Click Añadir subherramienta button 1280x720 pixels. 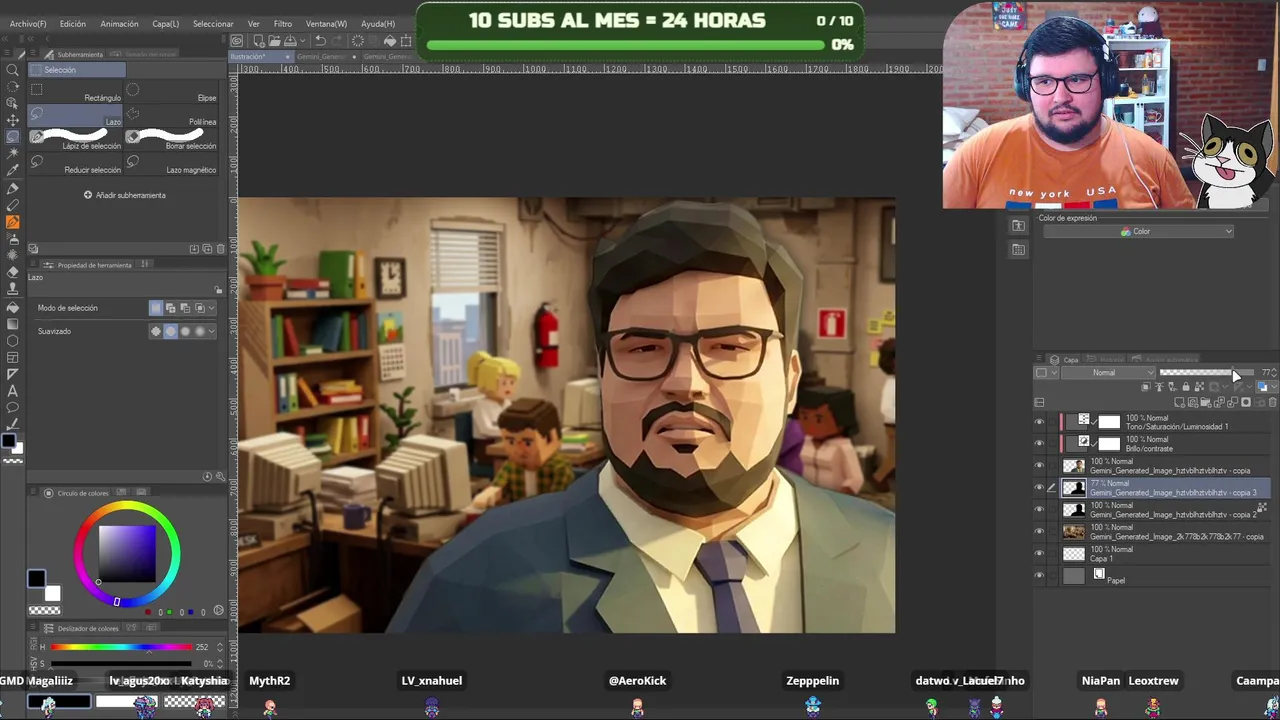point(125,195)
